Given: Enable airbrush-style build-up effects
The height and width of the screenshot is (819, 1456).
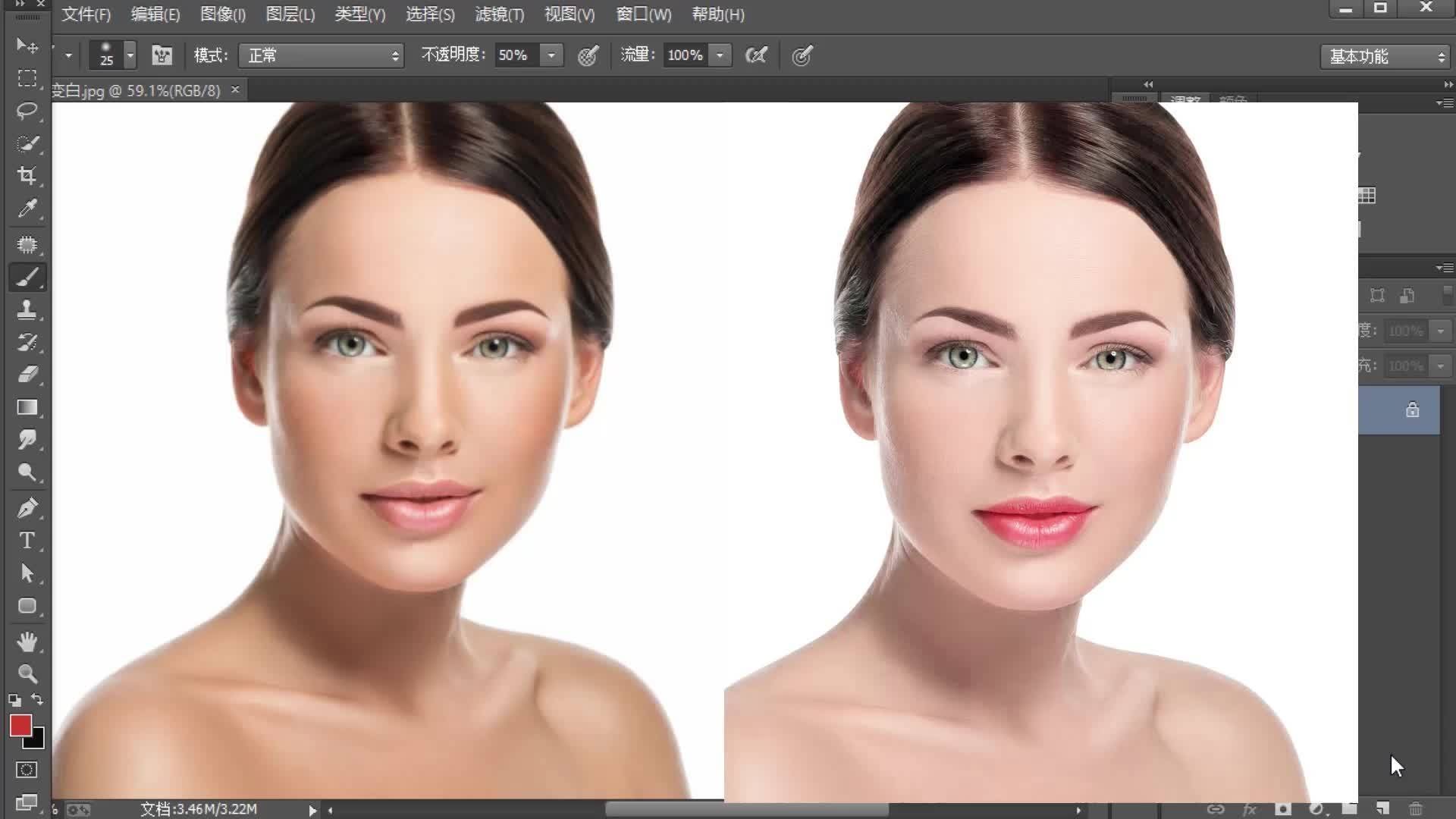Looking at the screenshot, I should [756, 55].
